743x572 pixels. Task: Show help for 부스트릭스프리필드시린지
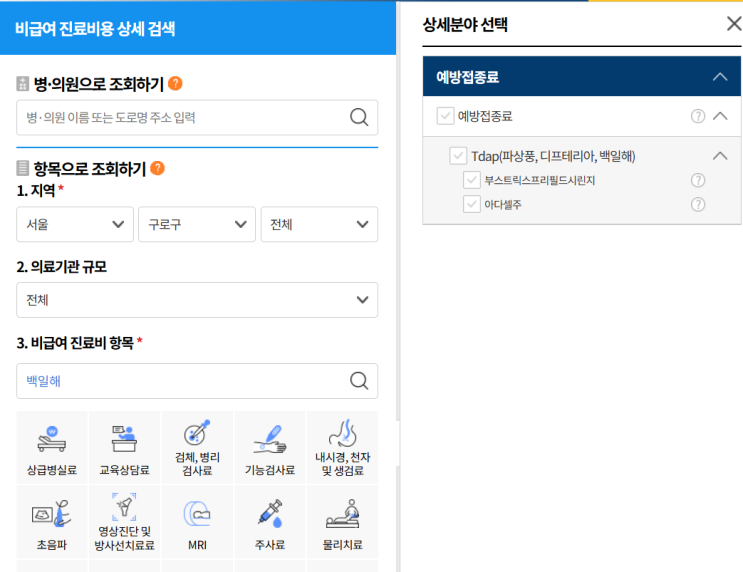pyautogui.click(x=698, y=180)
